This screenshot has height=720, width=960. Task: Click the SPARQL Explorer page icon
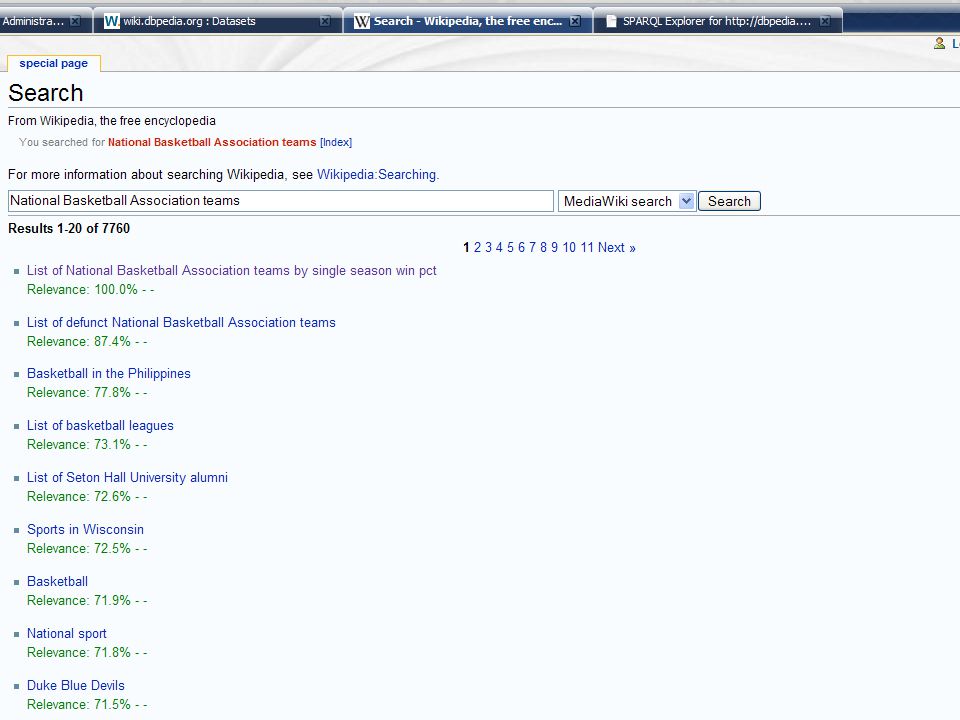point(611,21)
